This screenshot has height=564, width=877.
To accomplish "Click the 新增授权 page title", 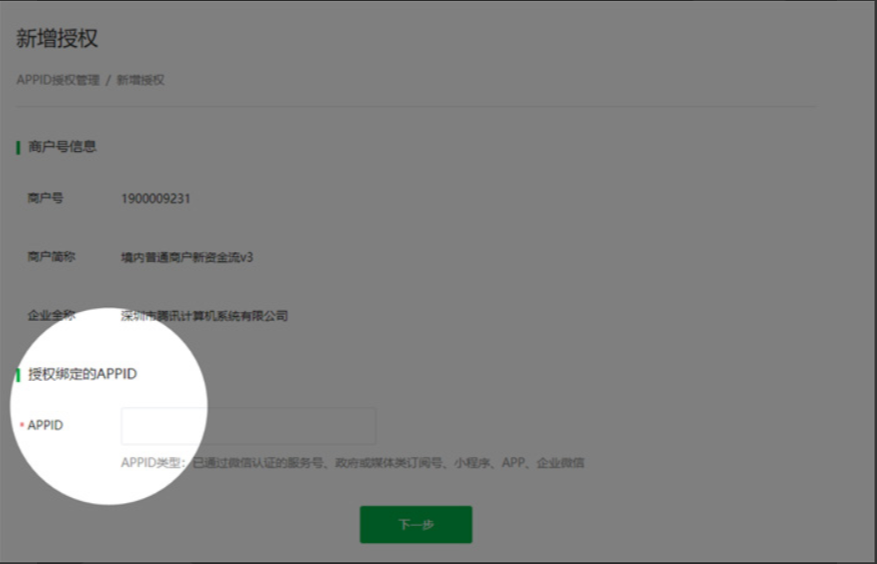I will point(57,38).
